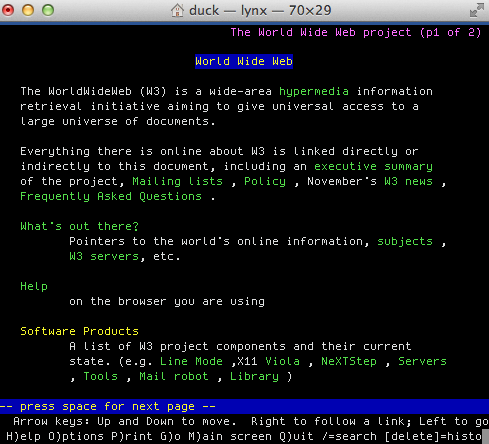Click the green zoom window button
This screenshot has height=444, width=489.
click(x=48, y=10)
